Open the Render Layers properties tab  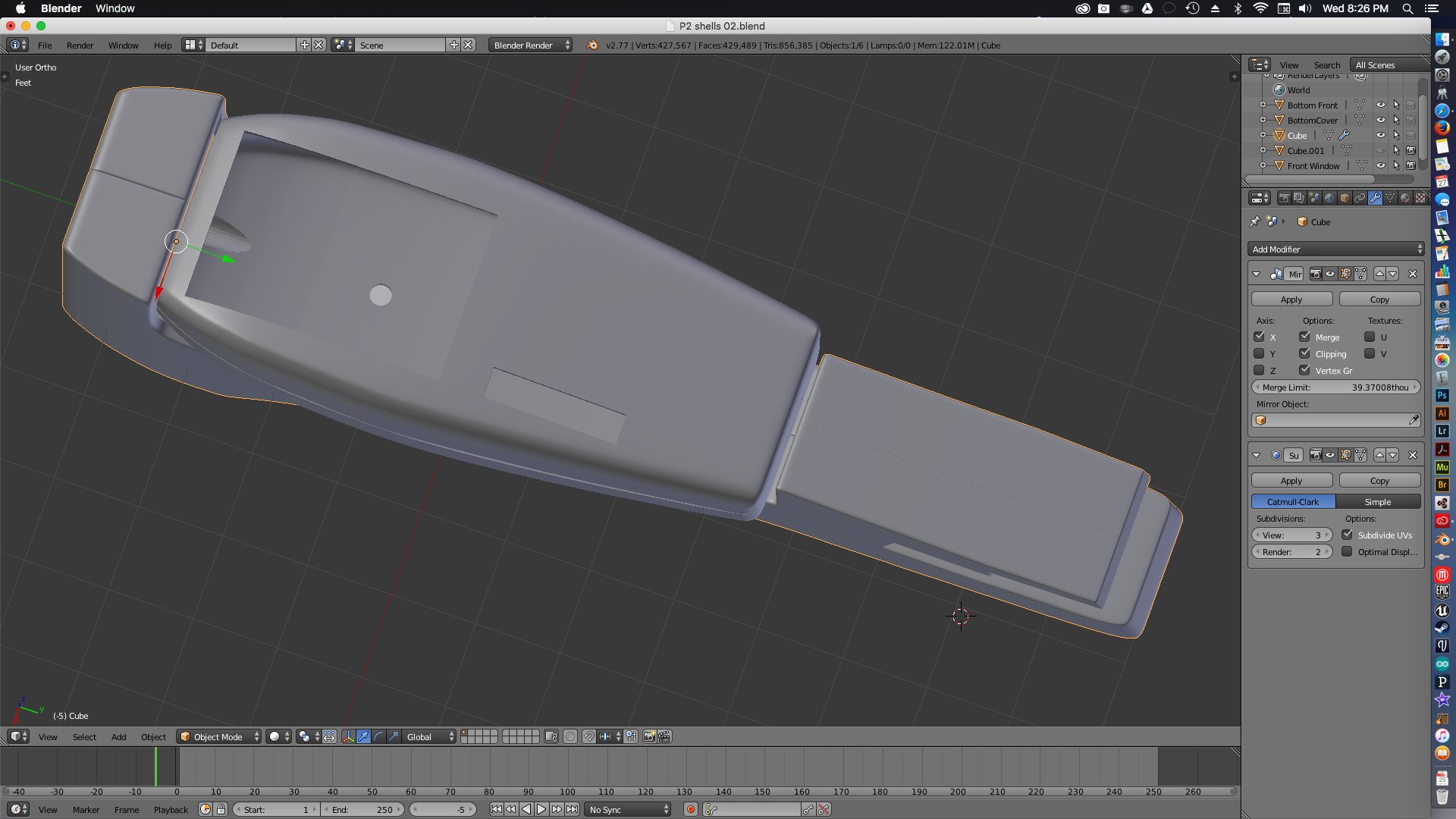click(1299, 198)
